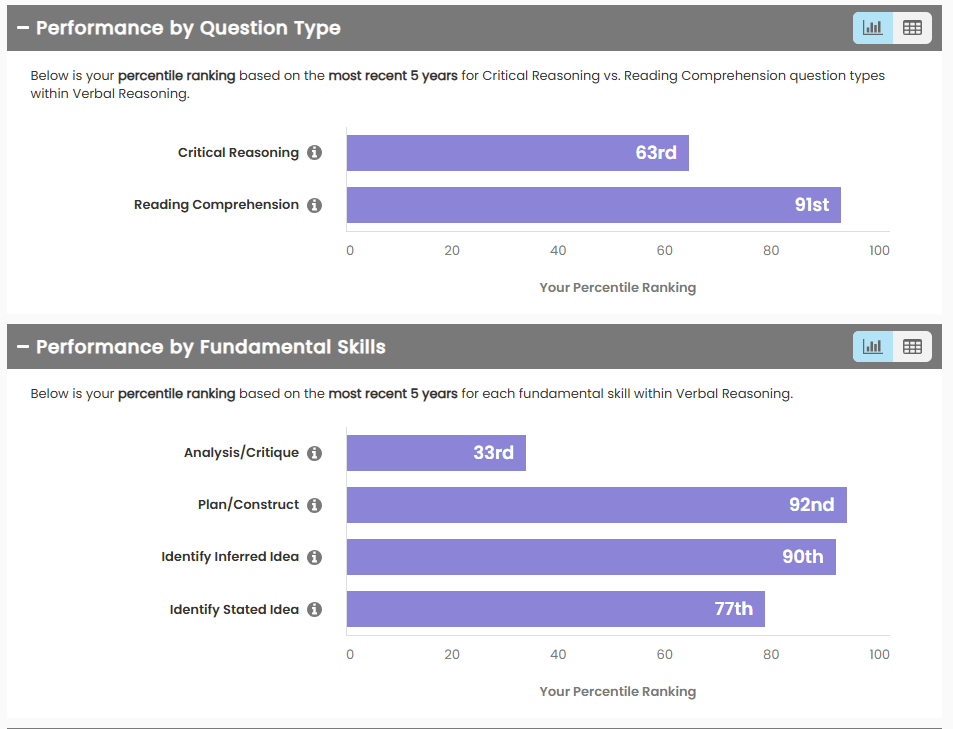This screenshot has height=729, width=953.
Task: Select the 33rd percentile Analysis/Critique bar
Action: pos(436,453)
